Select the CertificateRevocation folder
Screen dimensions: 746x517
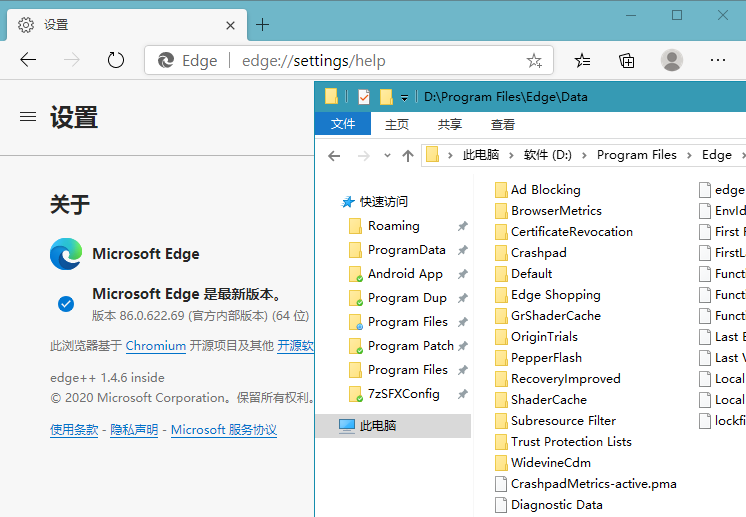coord(564,232)
